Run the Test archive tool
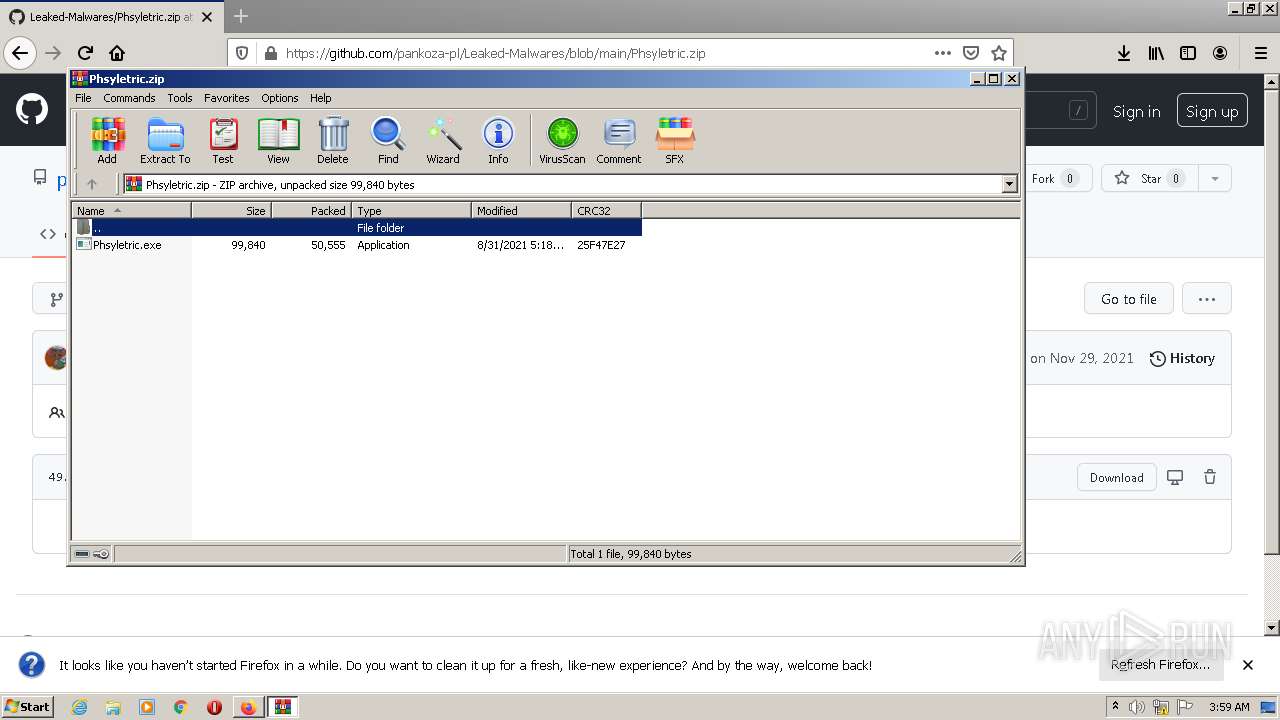This screenshot has width=1280, height=720. [223, 140]
